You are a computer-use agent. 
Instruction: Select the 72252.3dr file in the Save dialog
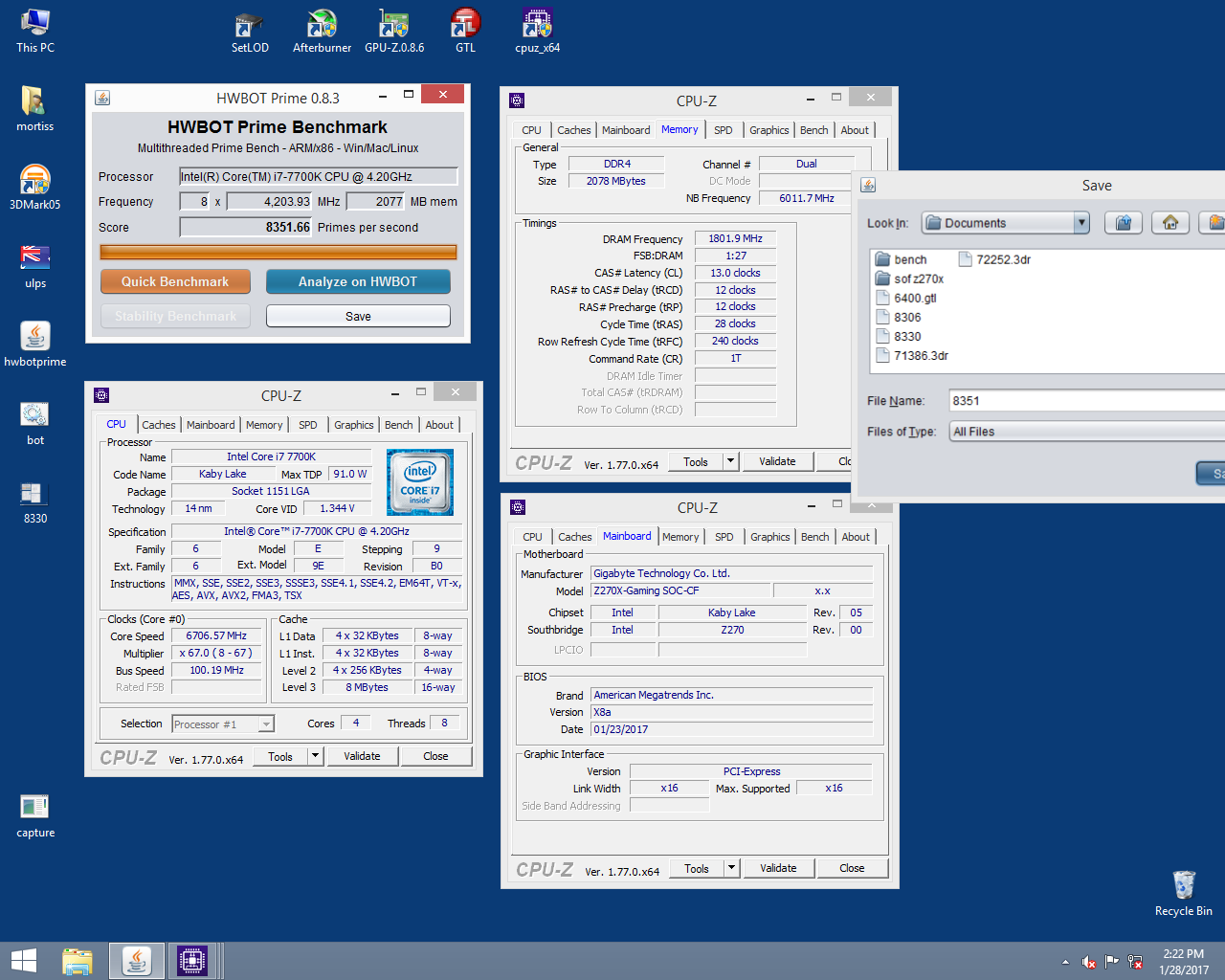(994, 259)
